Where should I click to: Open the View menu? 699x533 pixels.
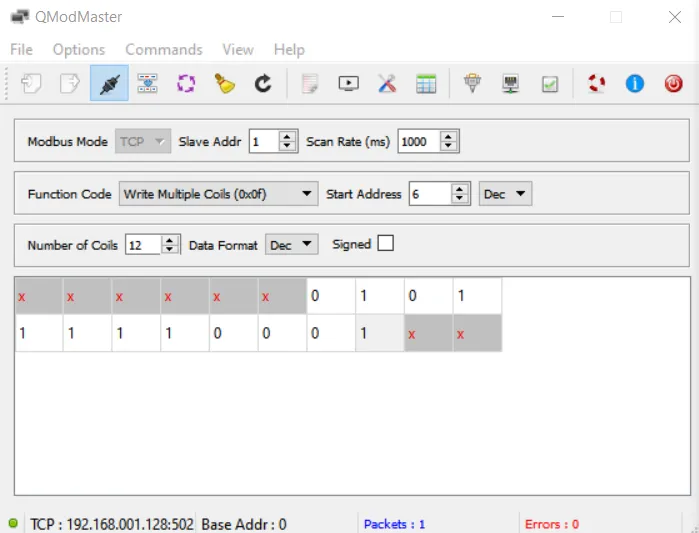pos(238,49)
